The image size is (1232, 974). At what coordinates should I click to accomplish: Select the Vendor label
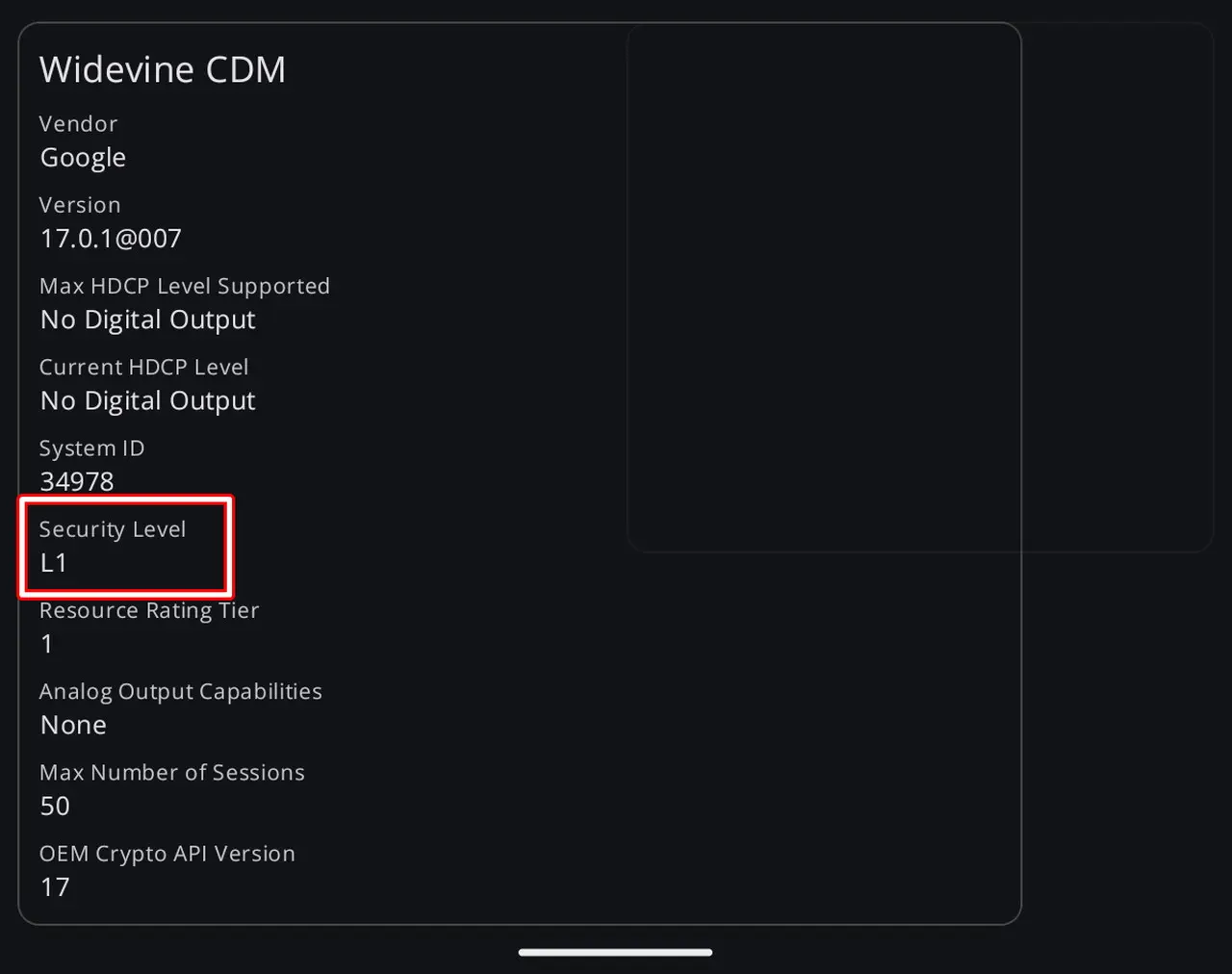coord(78,124)
